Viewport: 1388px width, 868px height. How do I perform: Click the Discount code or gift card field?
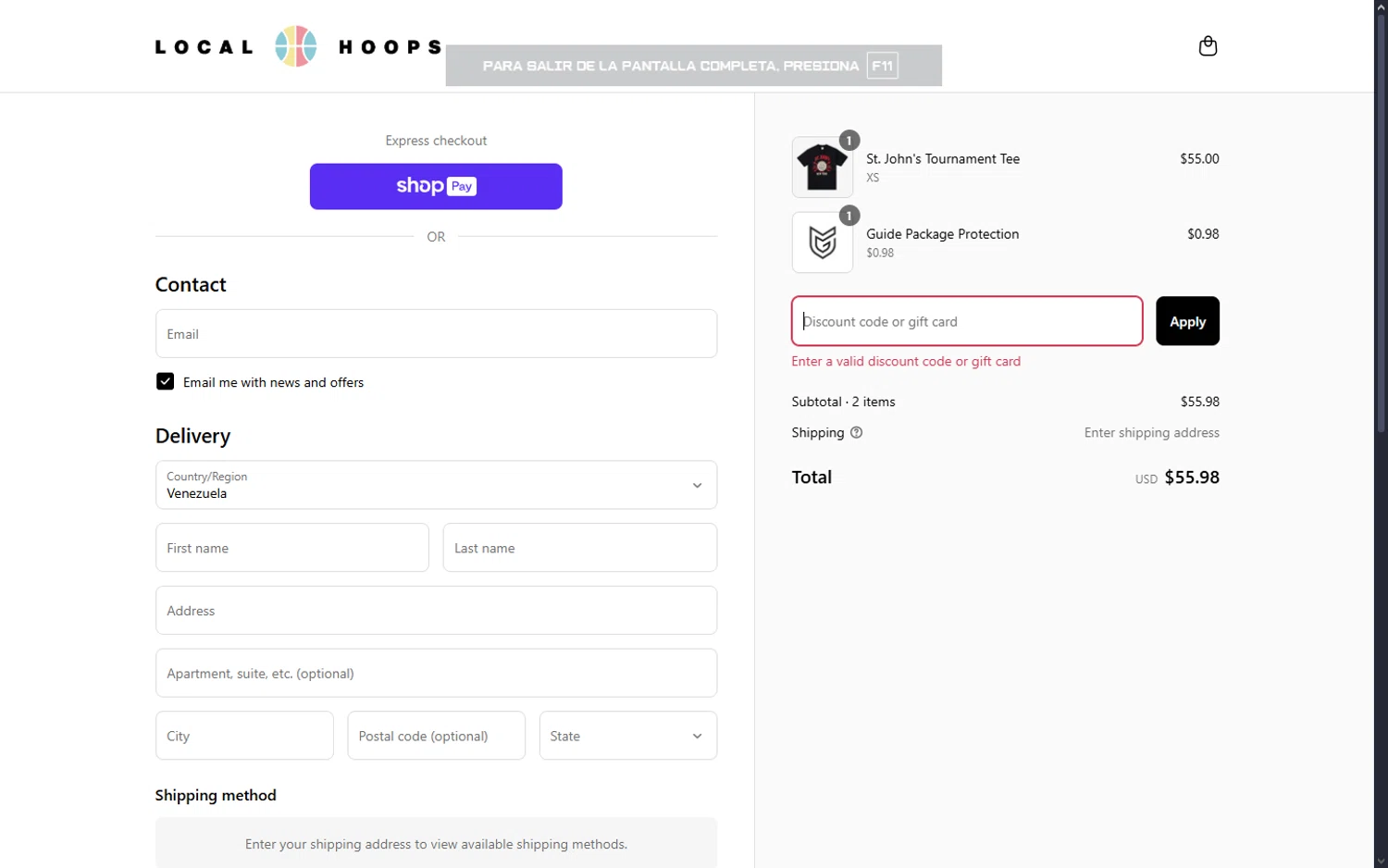[967, 321]
